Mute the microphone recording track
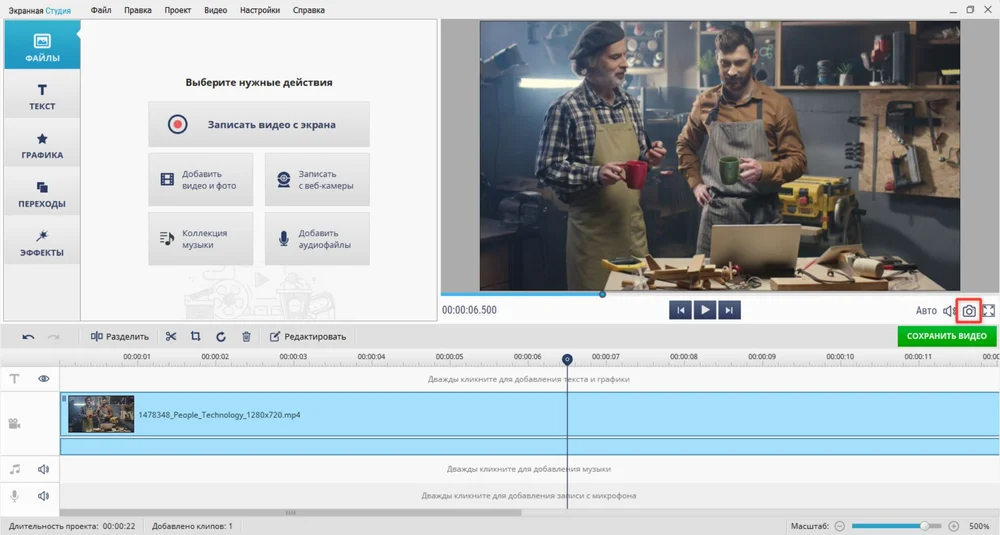Viewport: 1000px width, 535px height. 44,495
